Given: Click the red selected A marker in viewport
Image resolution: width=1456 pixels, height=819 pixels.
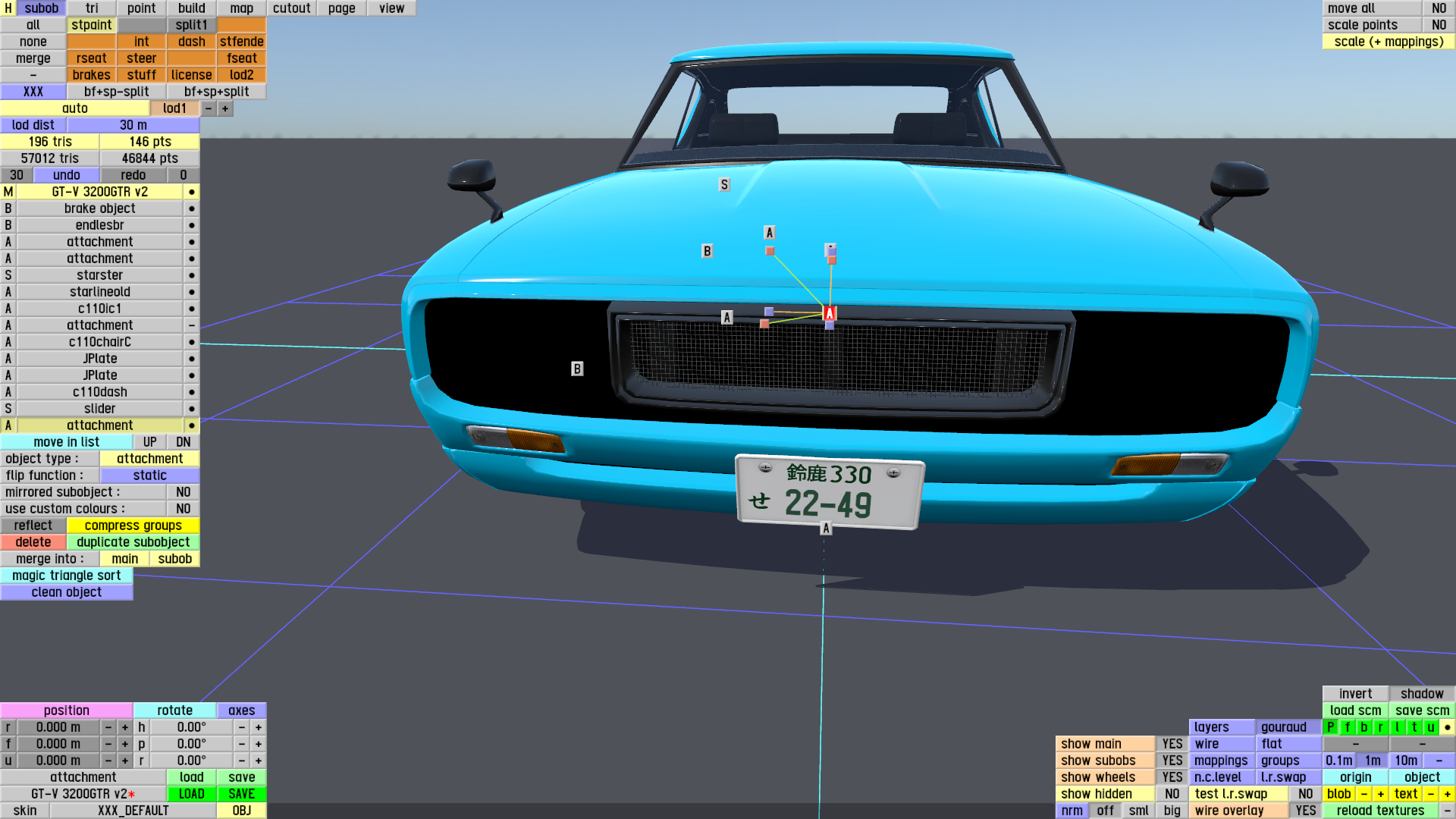Looking at the screenshot, I should (830, 313).
